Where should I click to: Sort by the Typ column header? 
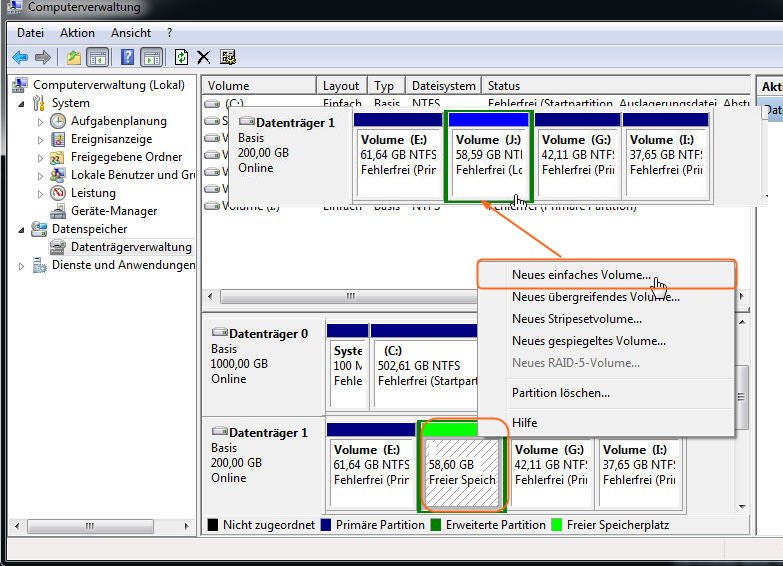coord(387,85)
